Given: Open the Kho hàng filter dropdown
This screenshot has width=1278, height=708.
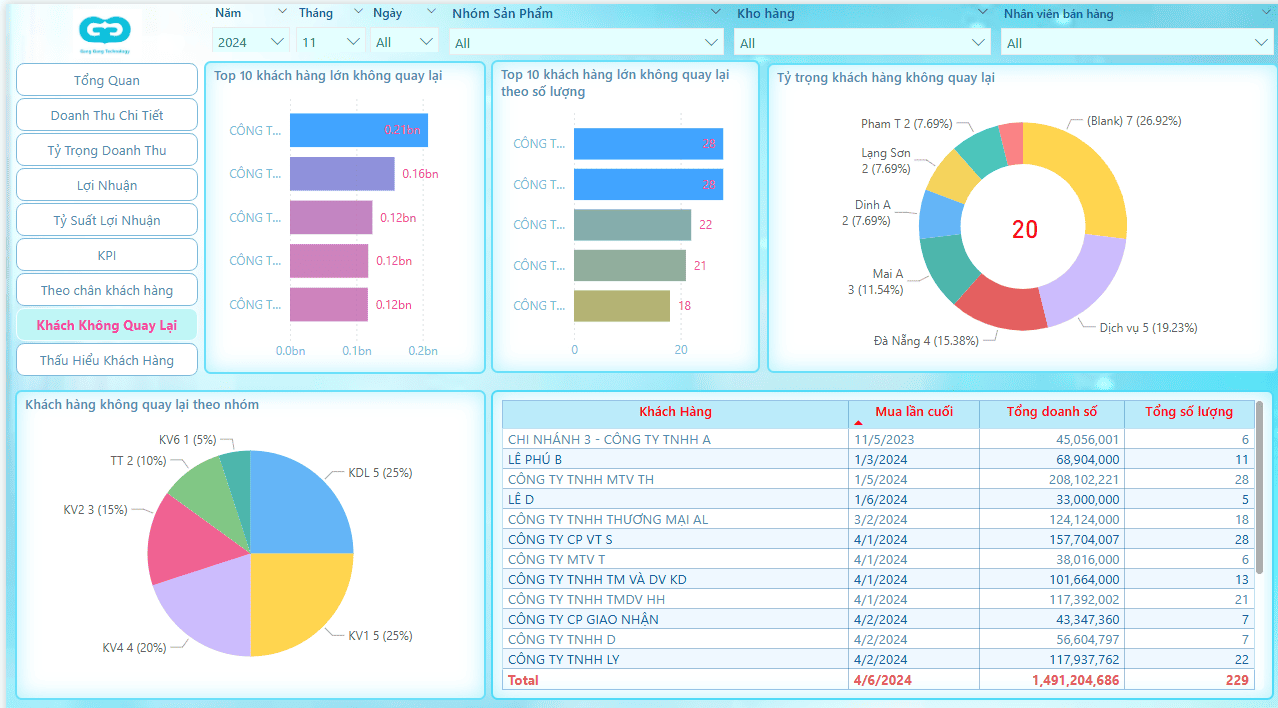Looking at the screenshot, I should pyautogui.click(x=862, y=43).
